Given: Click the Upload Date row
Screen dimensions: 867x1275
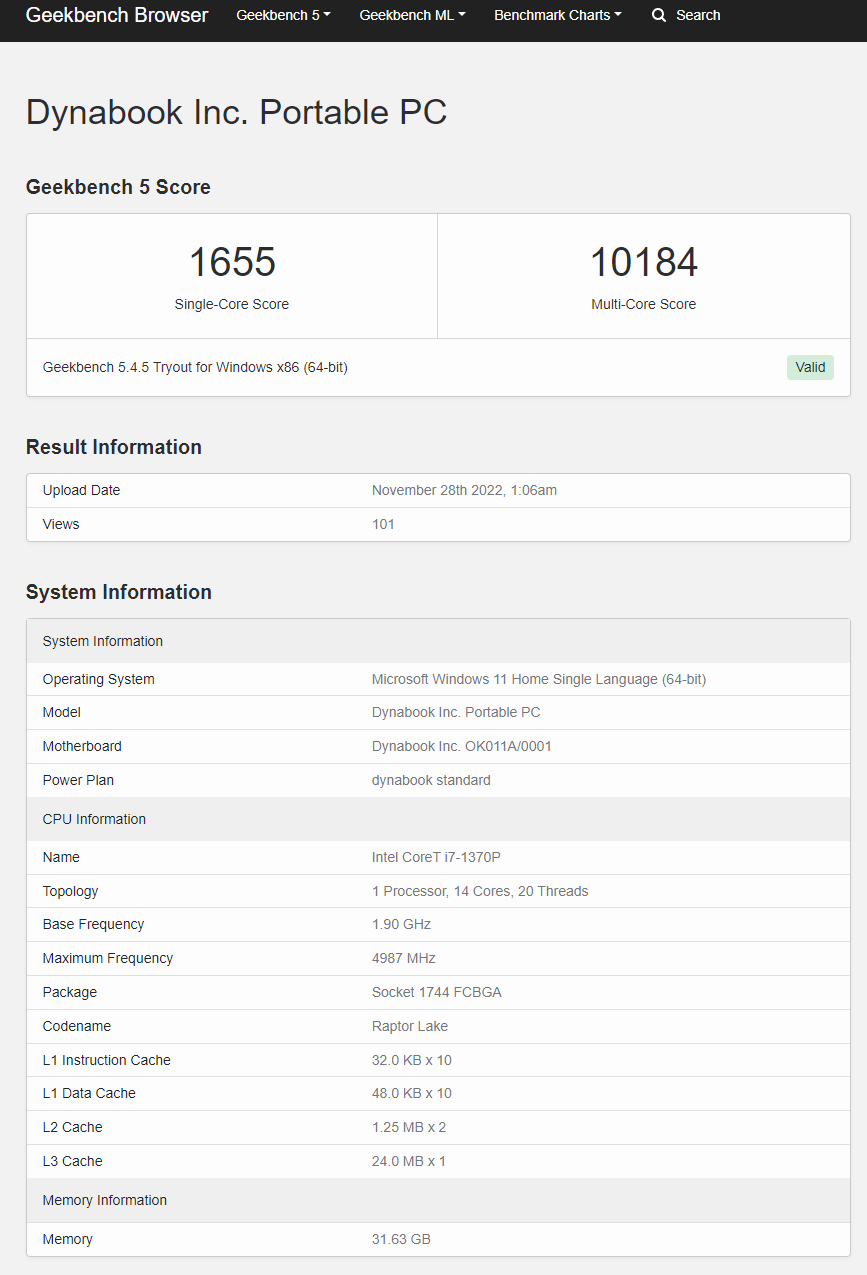Looking at the screenshot, I should coord(81,490).
